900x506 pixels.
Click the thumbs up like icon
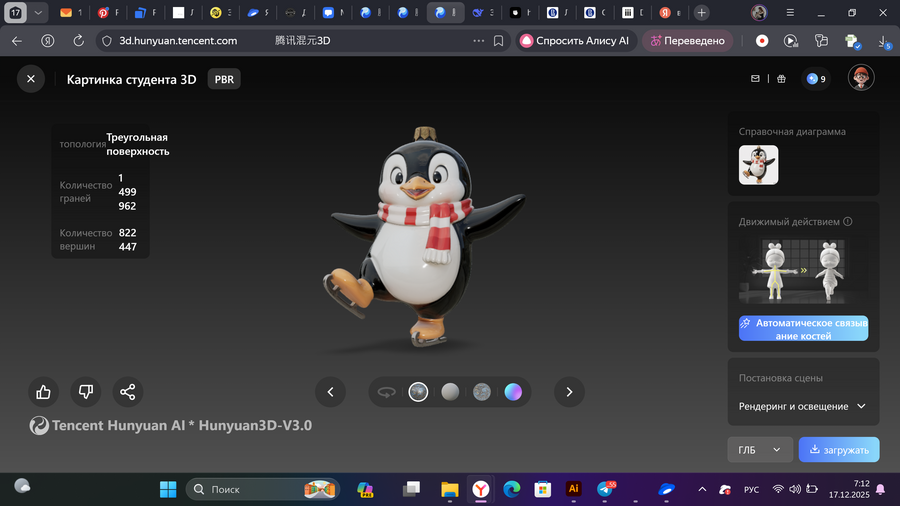click(x=43, y=392)
